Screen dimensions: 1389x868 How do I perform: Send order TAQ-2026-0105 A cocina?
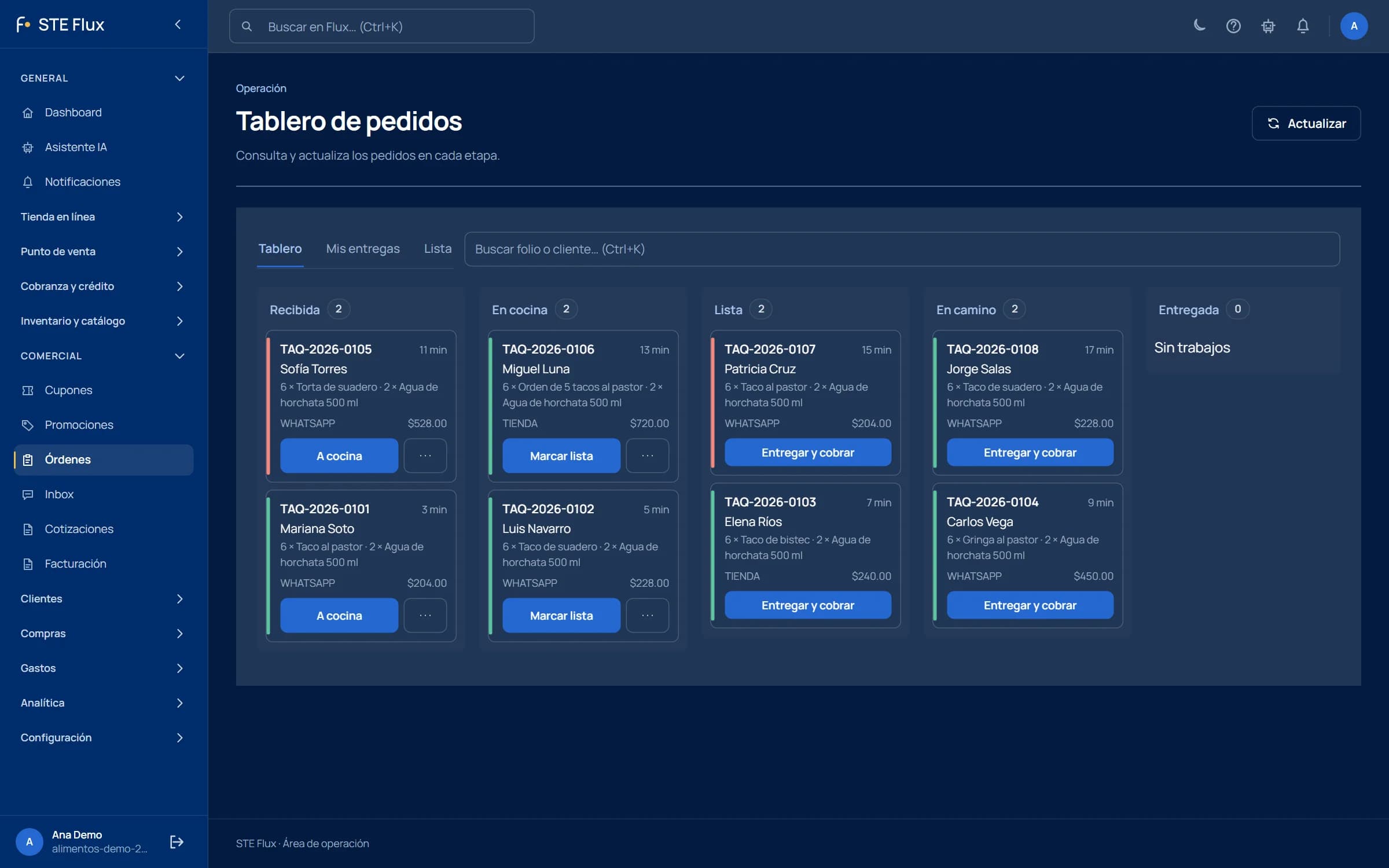[339, 456]
